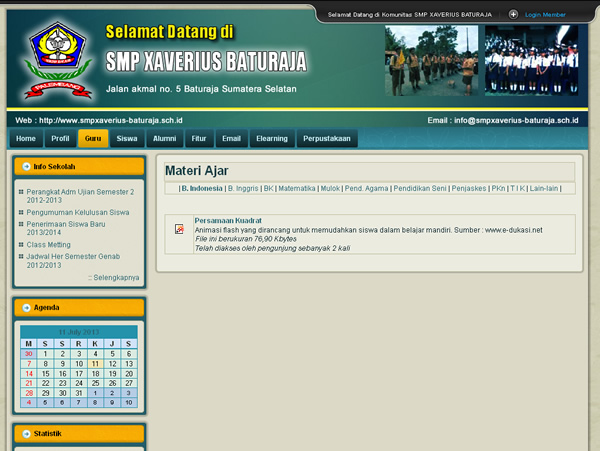This screenshot has width=600, height=451.
Task: Click the plus icon beside Login Member
Action: [x=513, y=15]
